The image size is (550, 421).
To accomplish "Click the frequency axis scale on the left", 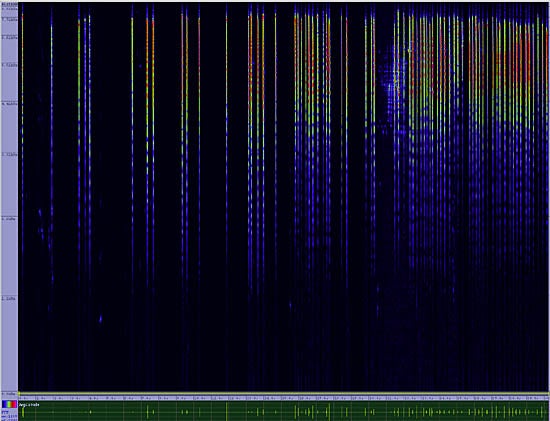I will pyautogui.click(x=9, y=199).
